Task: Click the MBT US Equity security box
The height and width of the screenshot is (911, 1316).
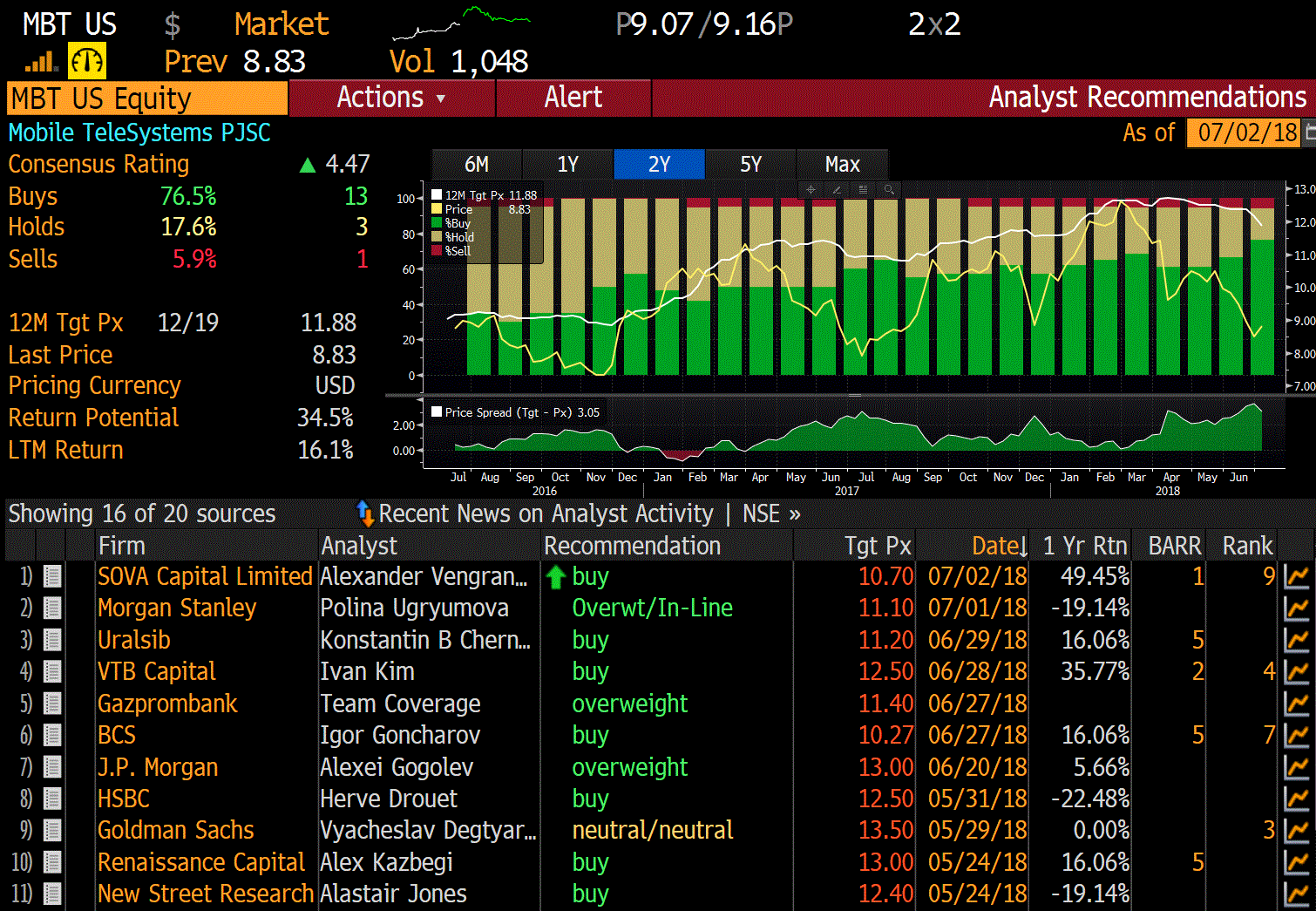Action: coord(147,99)
